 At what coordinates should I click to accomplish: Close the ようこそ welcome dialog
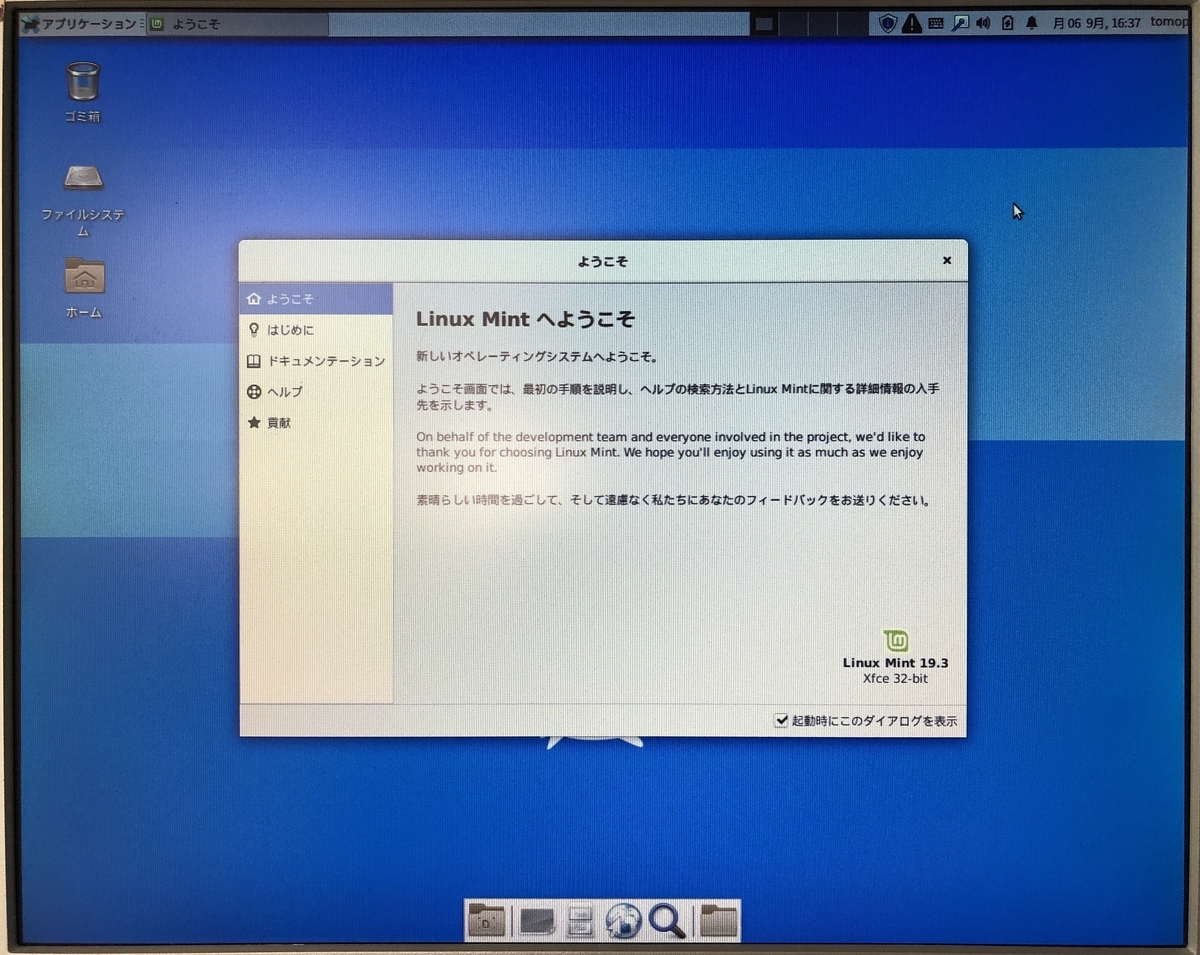pyautogui.click(x=947, y=261)
